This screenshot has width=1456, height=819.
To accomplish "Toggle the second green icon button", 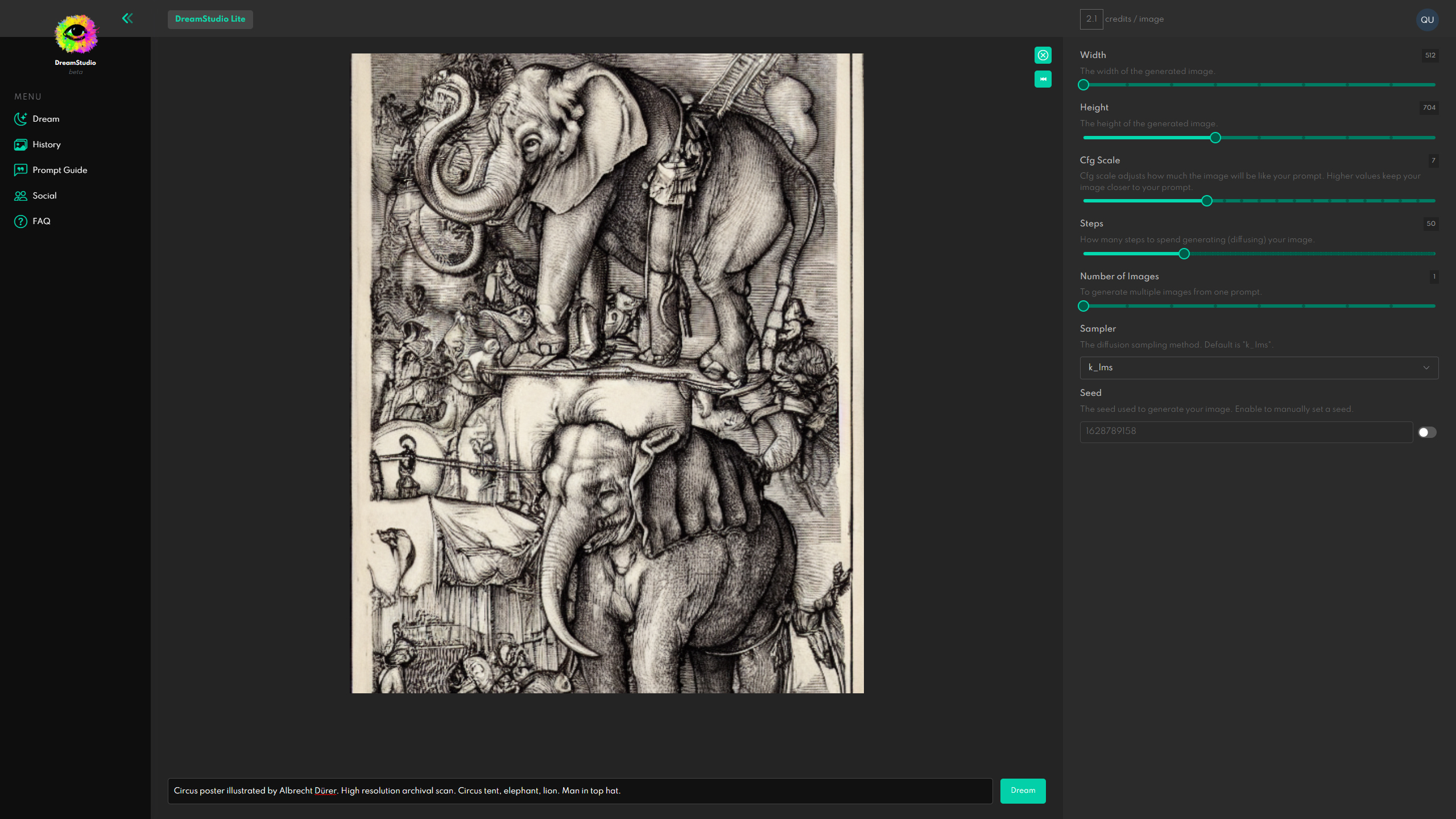I will 1043,79.
